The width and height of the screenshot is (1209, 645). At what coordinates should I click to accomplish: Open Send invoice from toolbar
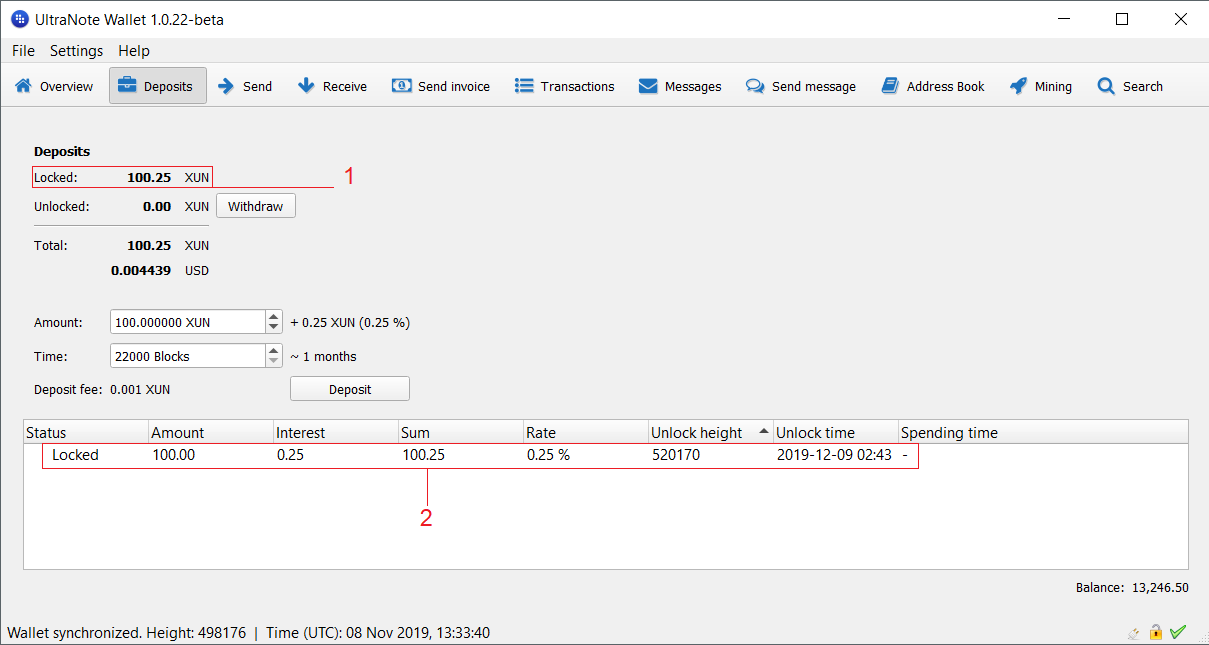pos(402,86)
